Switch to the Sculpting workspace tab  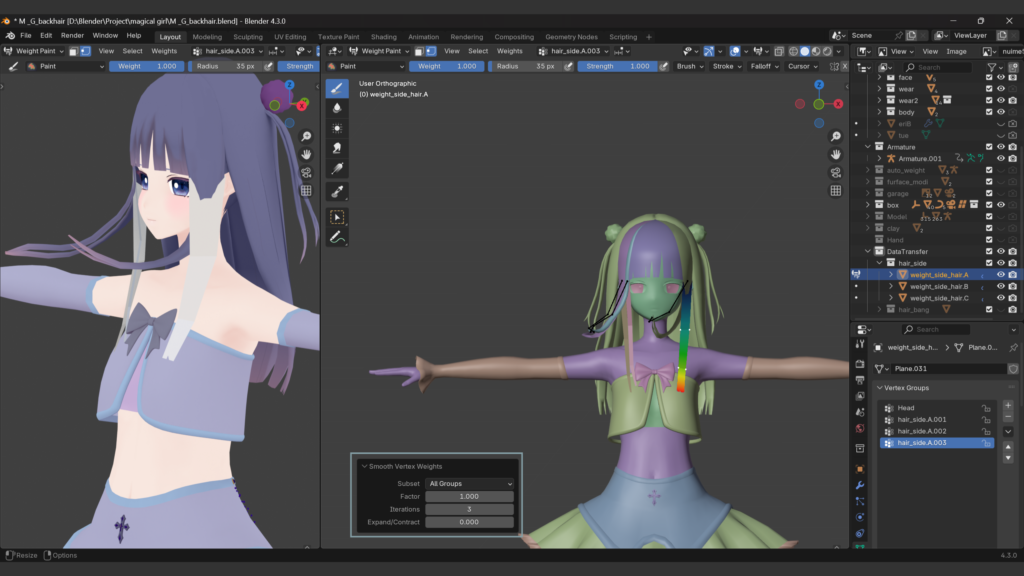(x=247, y=37)
